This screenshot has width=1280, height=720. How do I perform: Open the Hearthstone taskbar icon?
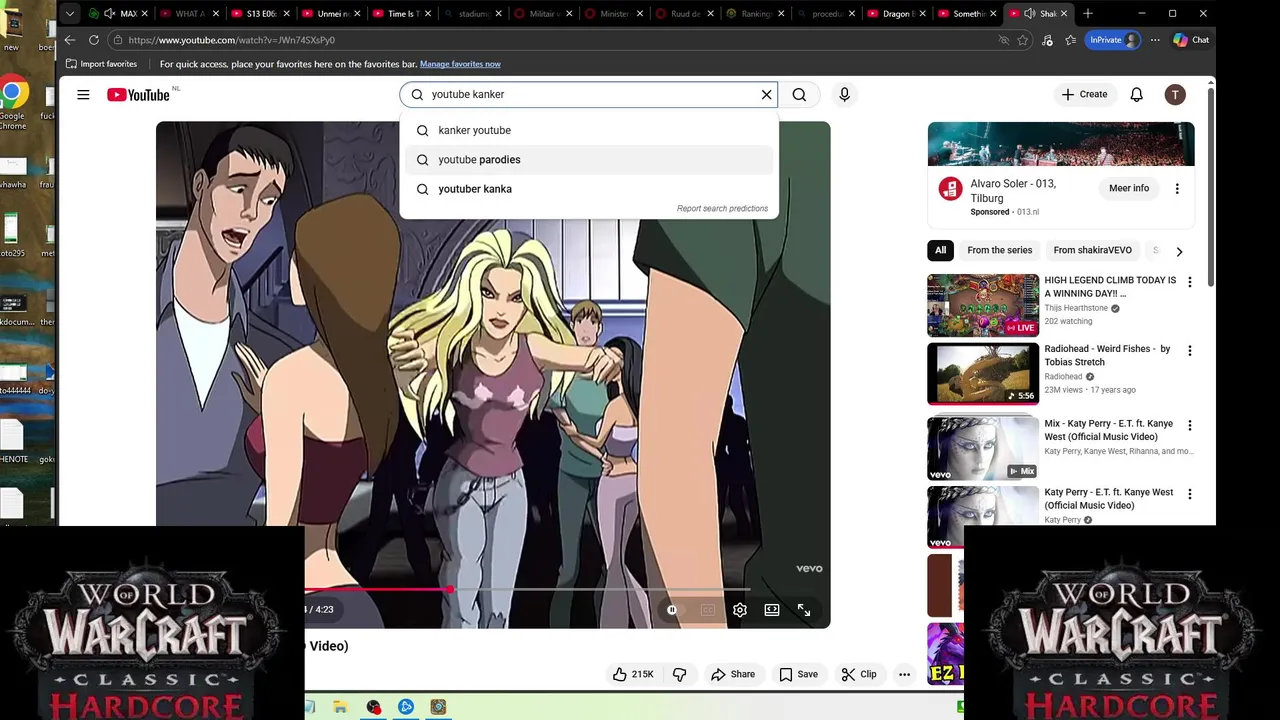click(x=438, y=707)
